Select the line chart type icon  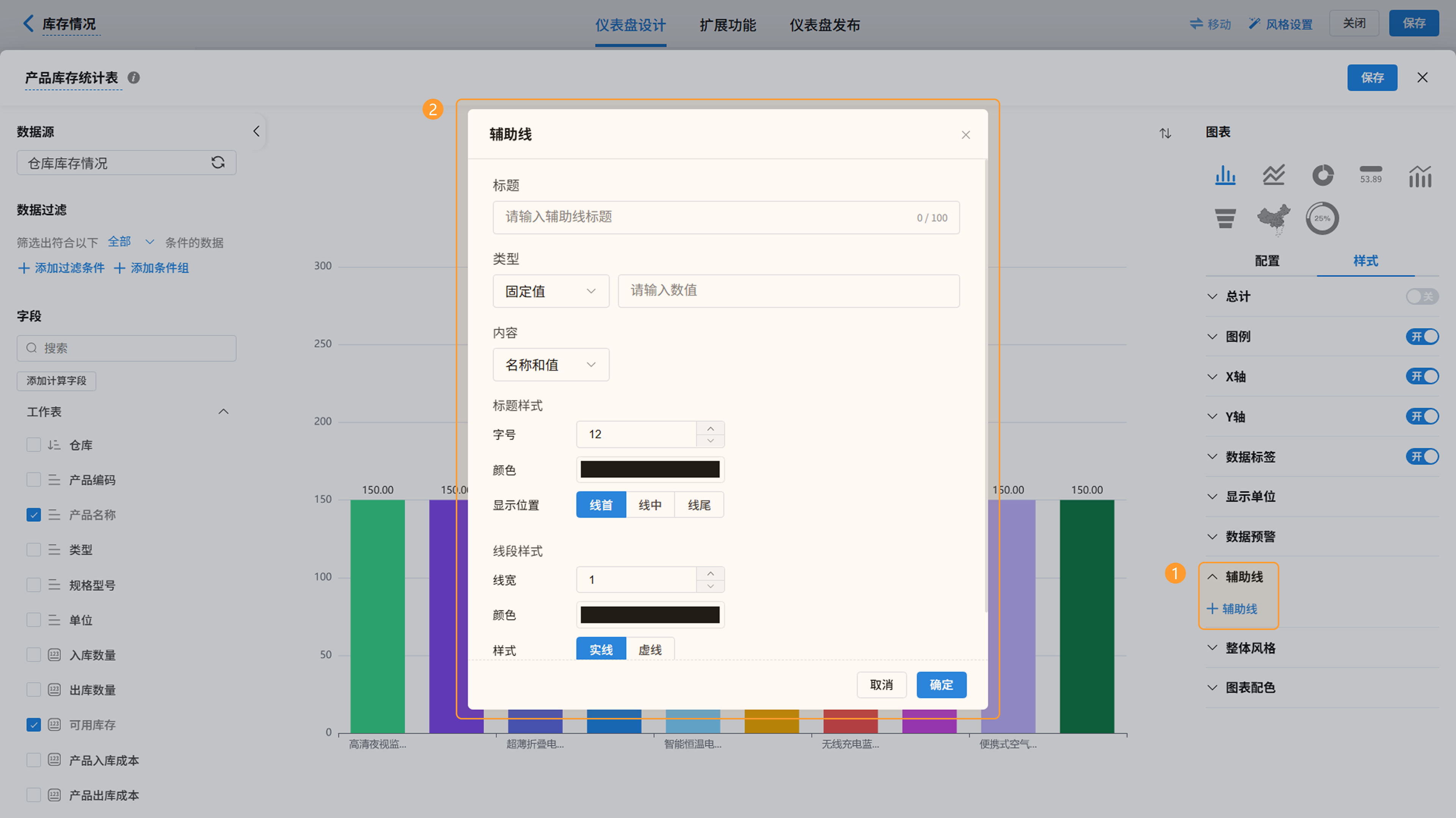[1274, 175]
